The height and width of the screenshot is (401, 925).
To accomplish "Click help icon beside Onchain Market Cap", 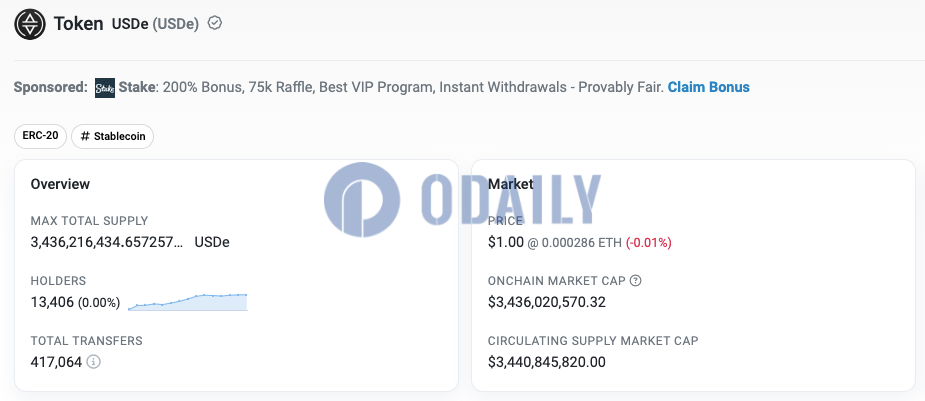I will pyautogui.click(x=635, y=281).
